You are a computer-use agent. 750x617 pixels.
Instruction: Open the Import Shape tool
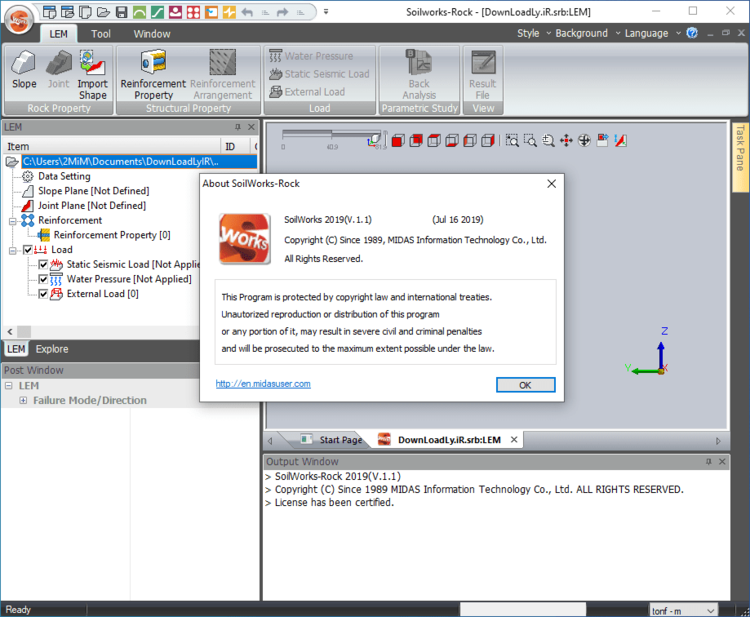pos(92,75)
